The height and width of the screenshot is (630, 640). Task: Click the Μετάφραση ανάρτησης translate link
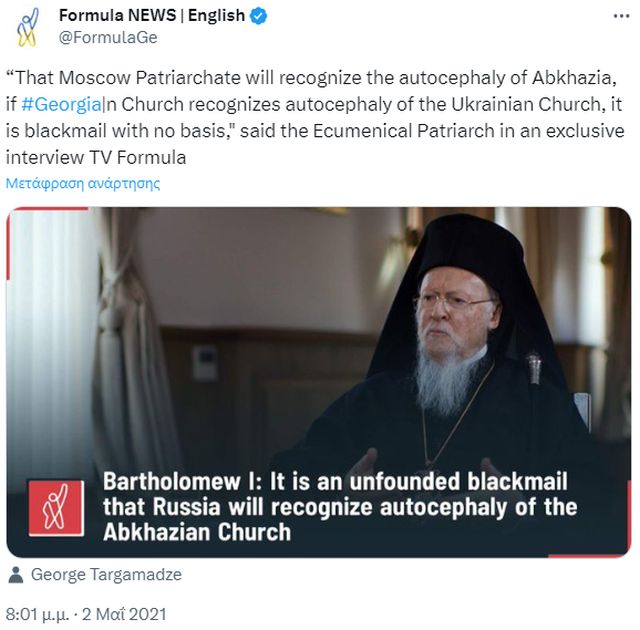pyautogui.click(x=83, y=184)
